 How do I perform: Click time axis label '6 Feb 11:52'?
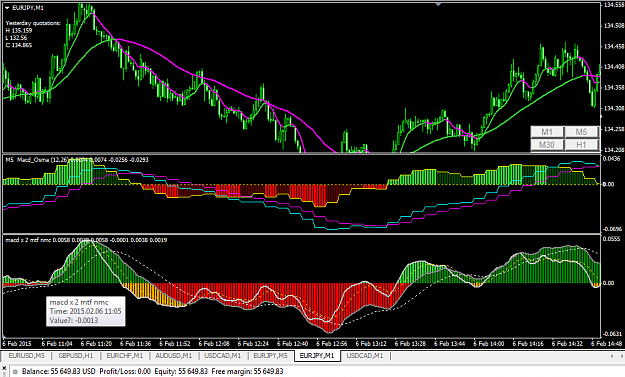(175, 344)
